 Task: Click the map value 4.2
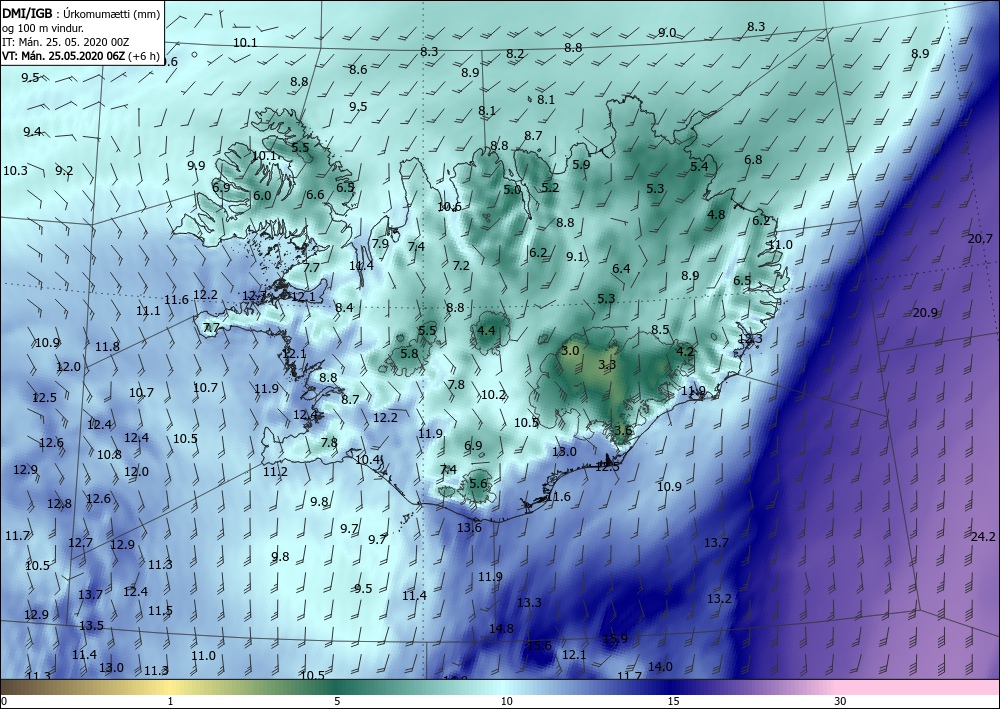pyautogui.click(x=685, y=352)
